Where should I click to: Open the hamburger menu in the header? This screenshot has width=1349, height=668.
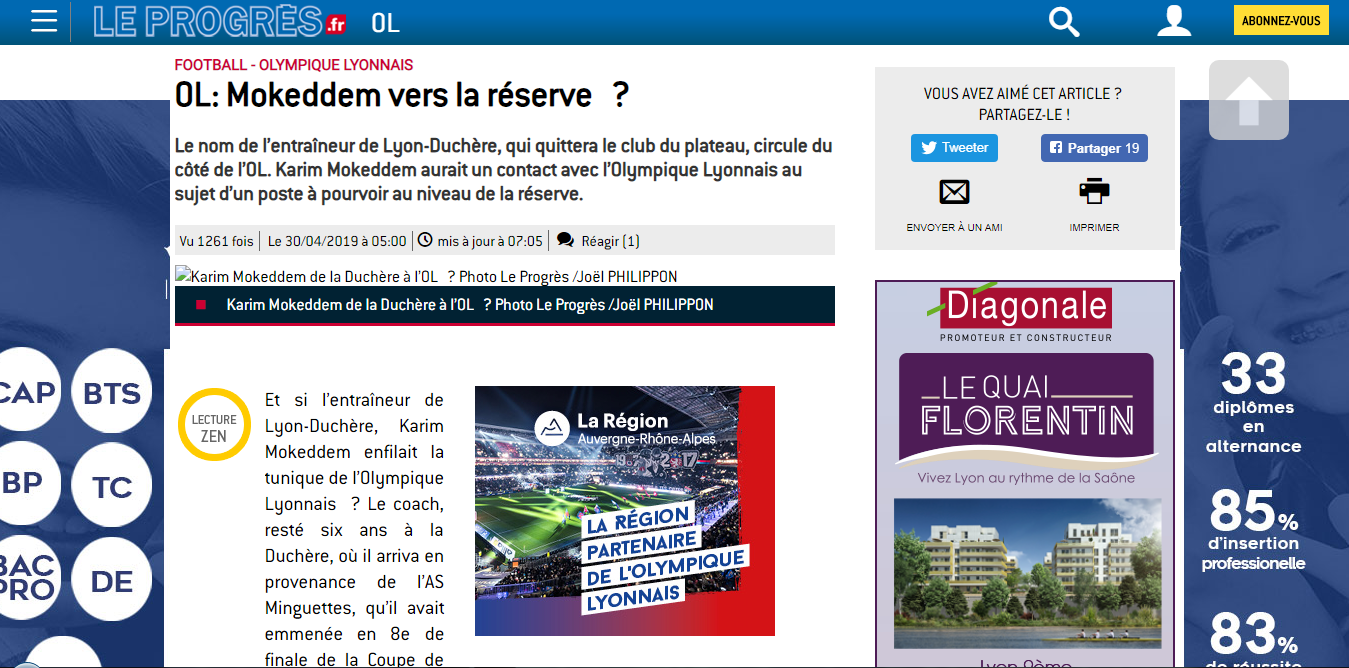[44, 21]
